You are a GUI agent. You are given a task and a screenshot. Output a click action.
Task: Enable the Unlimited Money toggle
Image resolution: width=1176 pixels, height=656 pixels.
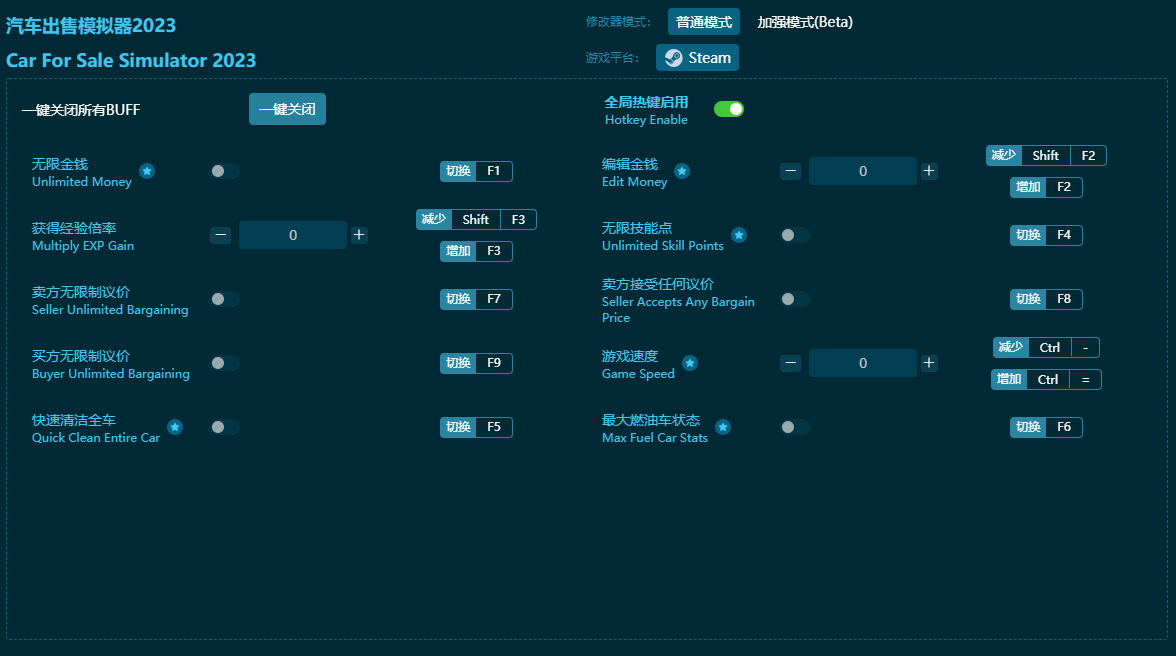(224, 172)
